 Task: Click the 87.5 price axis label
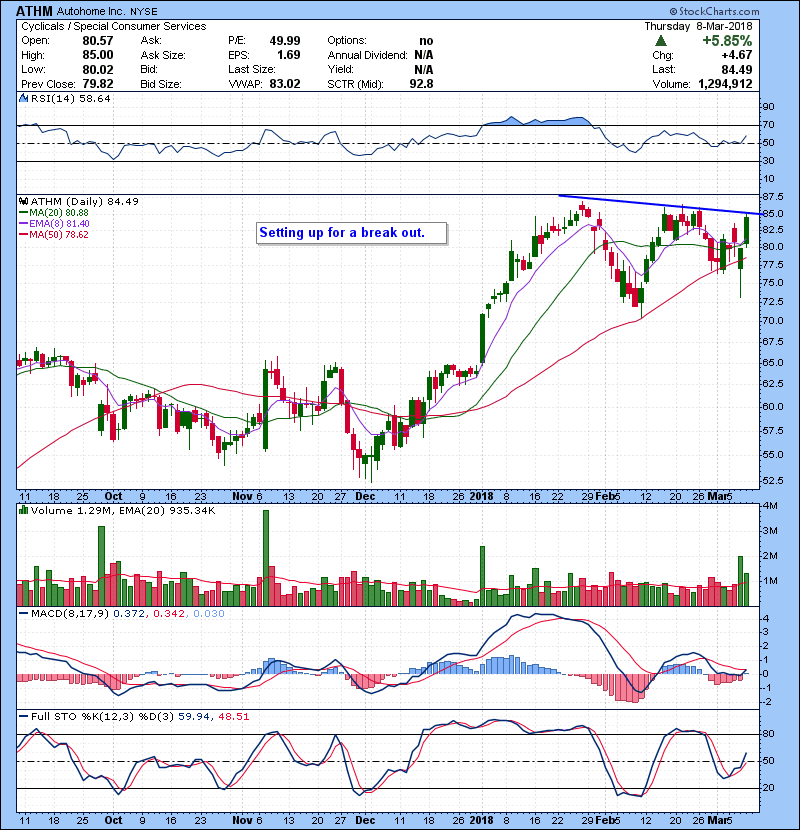point(772,197)
